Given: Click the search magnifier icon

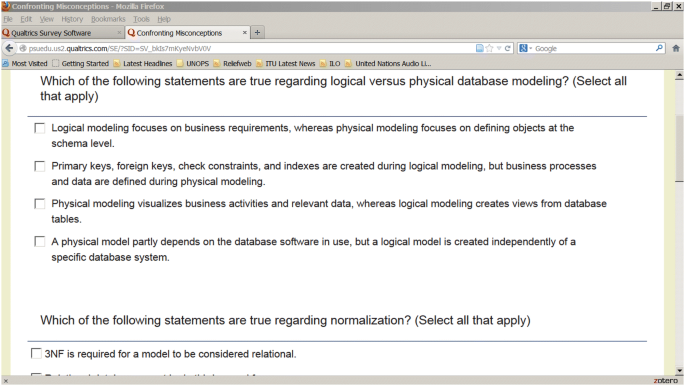Looking at the screenshot, I should (x=659, y=48).
